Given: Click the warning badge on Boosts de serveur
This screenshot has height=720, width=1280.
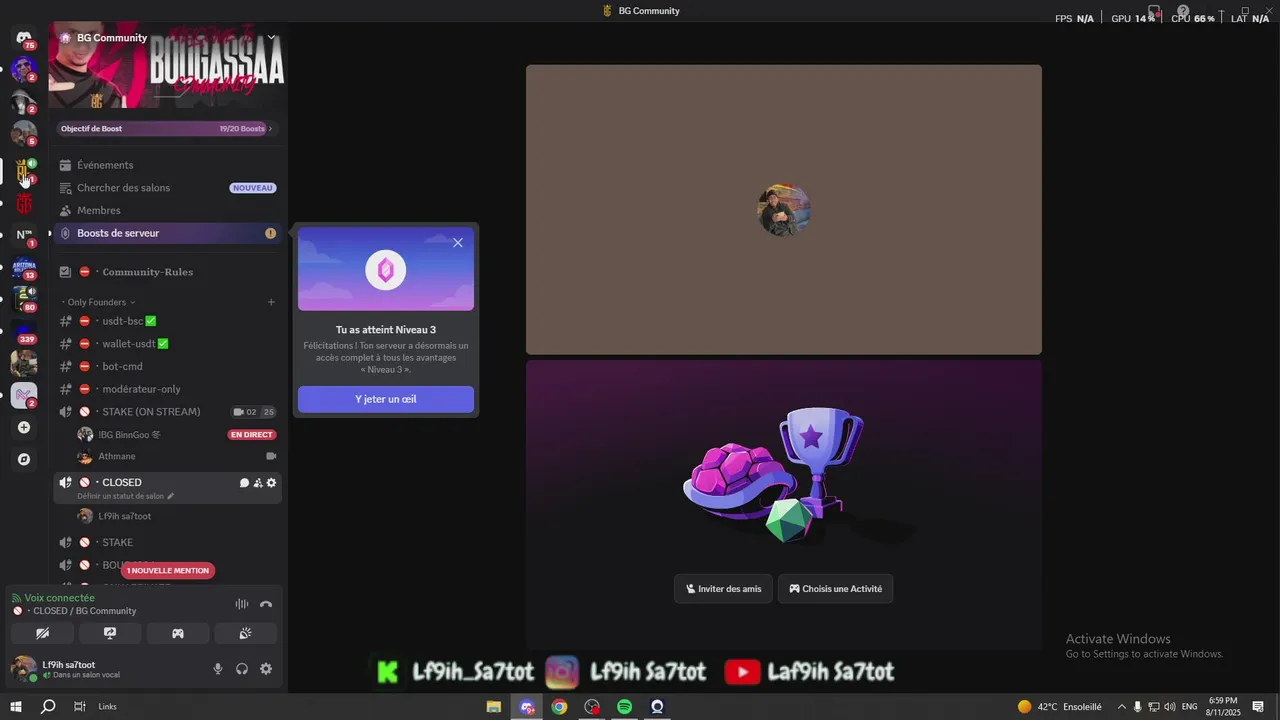Looking at the screenshot, I should coord(270,233).
